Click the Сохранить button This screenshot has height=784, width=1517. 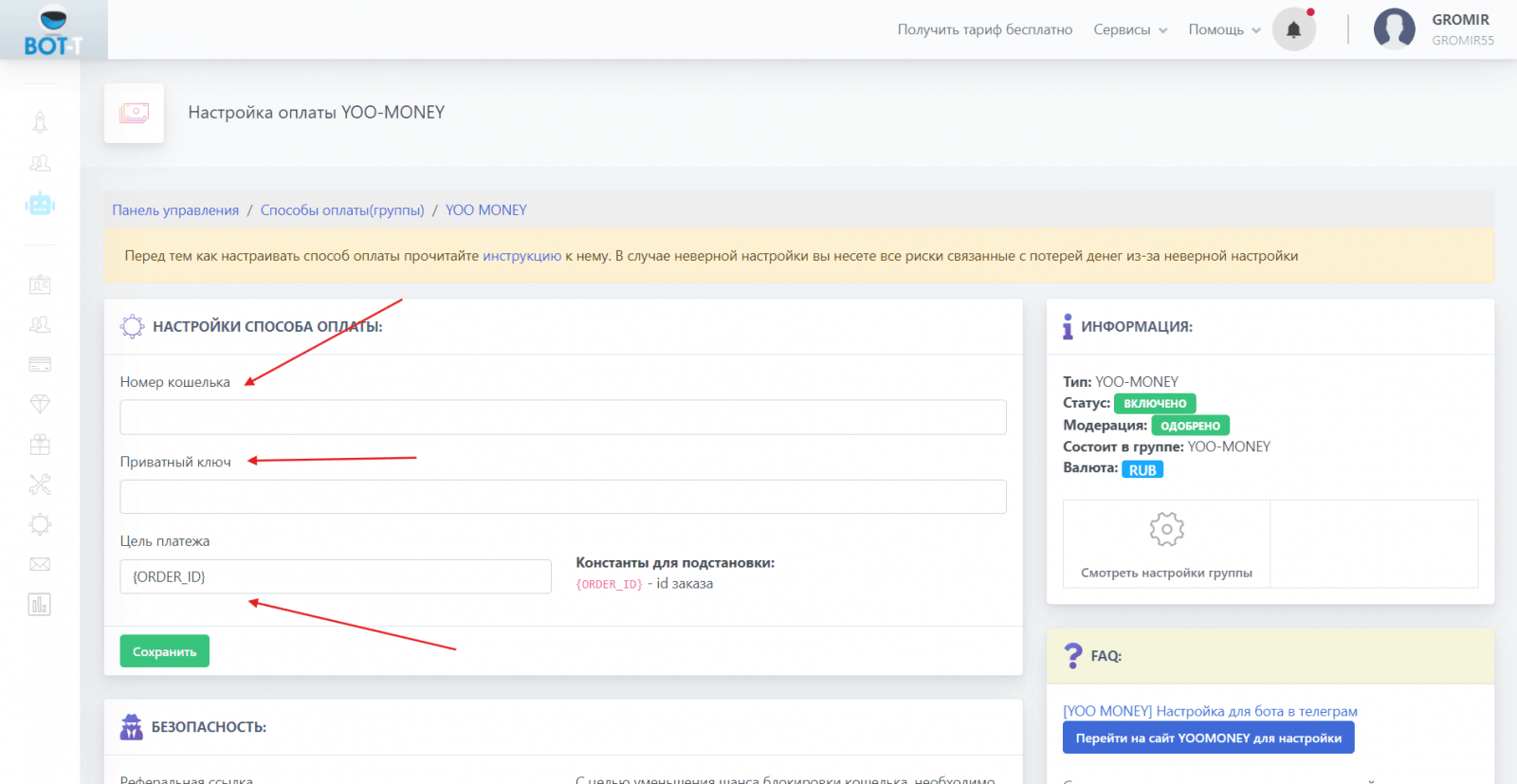[164, 651]
